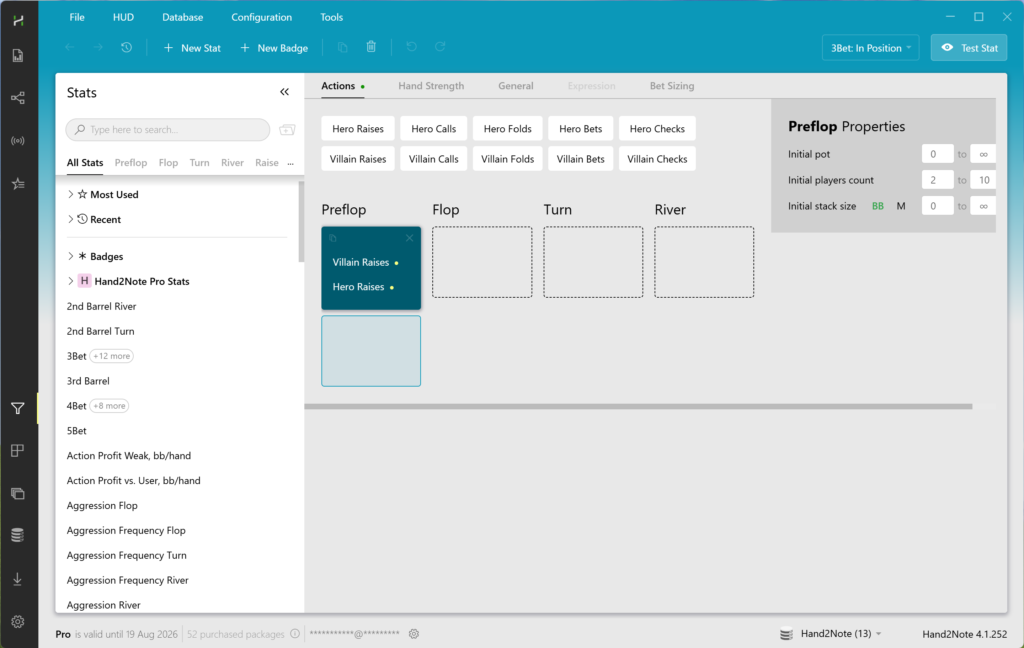Click the New Badge button

pos(274,48)
